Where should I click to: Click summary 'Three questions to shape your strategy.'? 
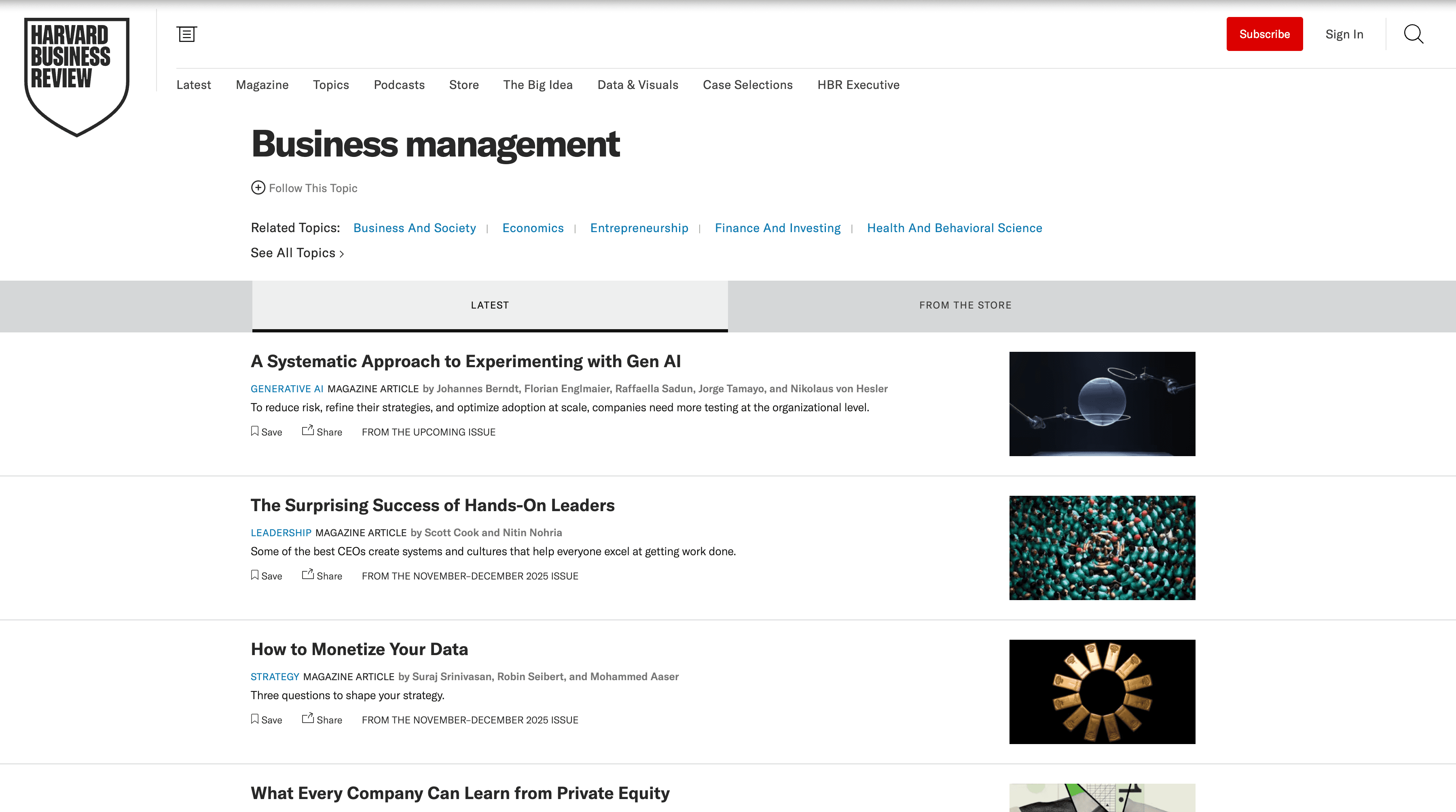coord(347,696)
